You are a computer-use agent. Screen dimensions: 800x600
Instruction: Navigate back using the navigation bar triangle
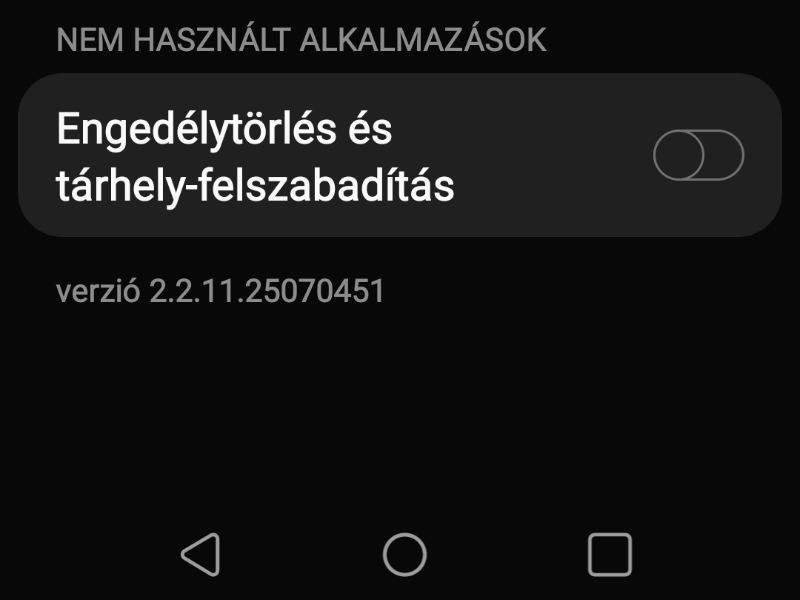click(x=201, y=555)
